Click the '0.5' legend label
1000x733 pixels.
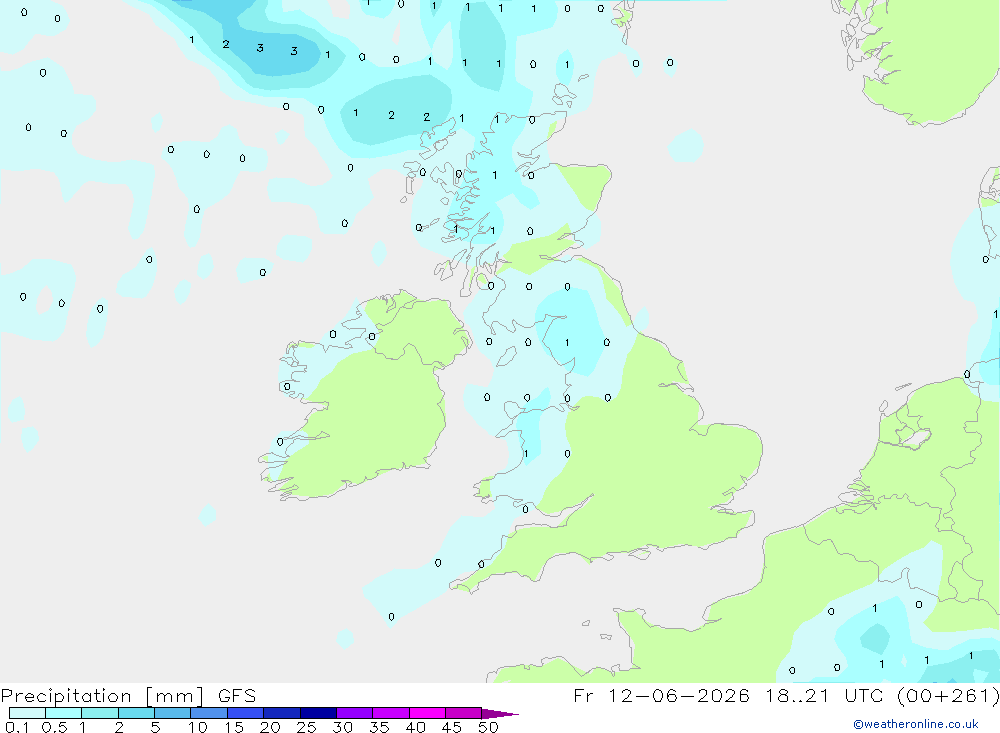coord(54,727)
